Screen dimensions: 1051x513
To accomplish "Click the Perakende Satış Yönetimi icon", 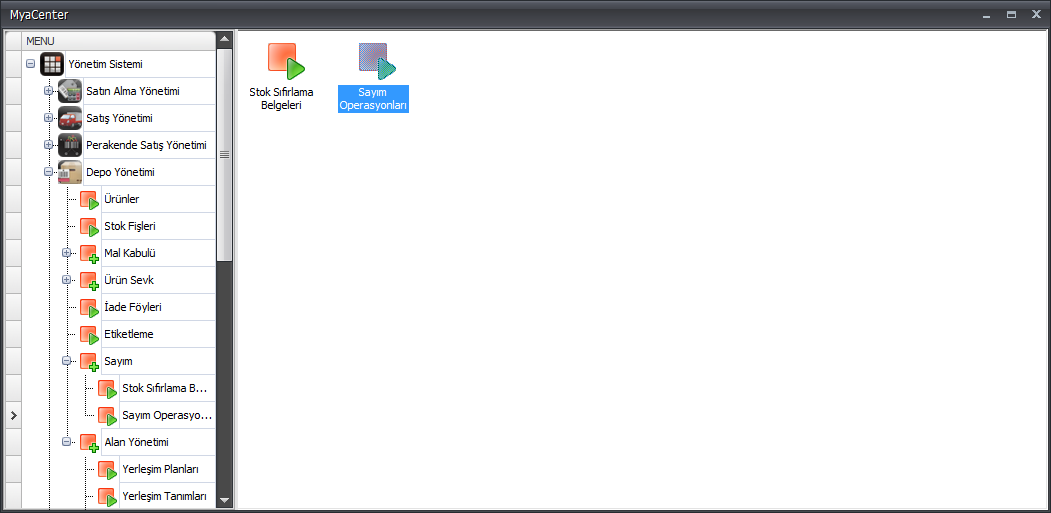I will [70, 145].
